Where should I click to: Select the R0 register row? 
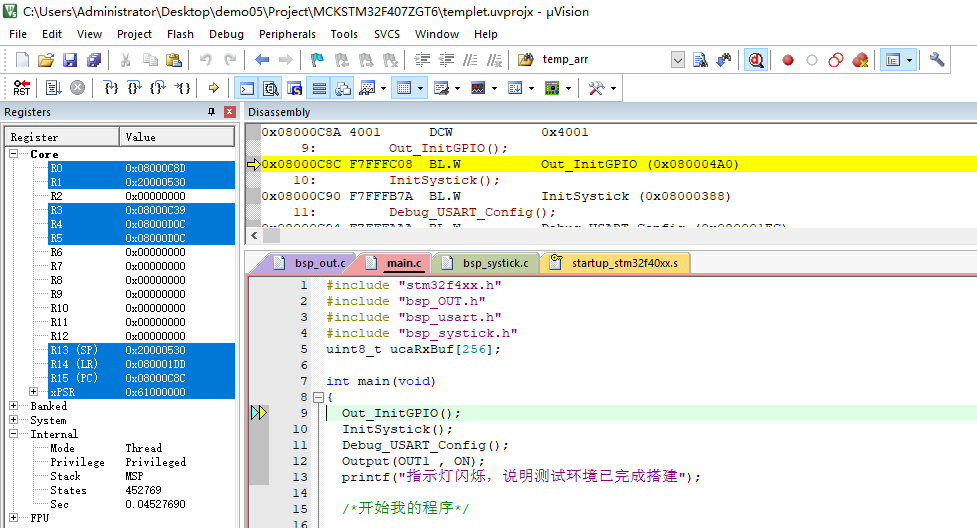point(141,168)
